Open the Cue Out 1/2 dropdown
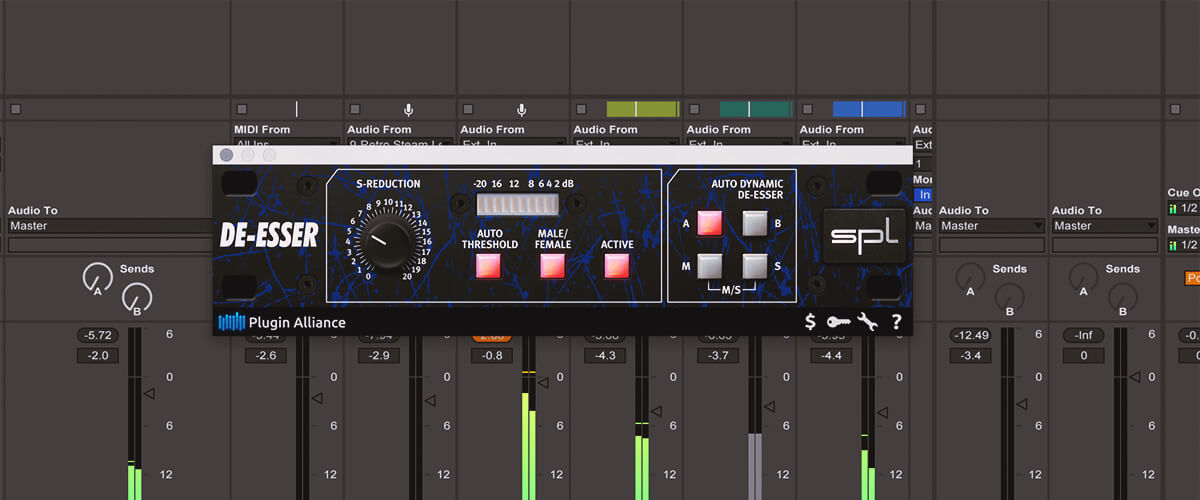 click(x=1183, y=208)
